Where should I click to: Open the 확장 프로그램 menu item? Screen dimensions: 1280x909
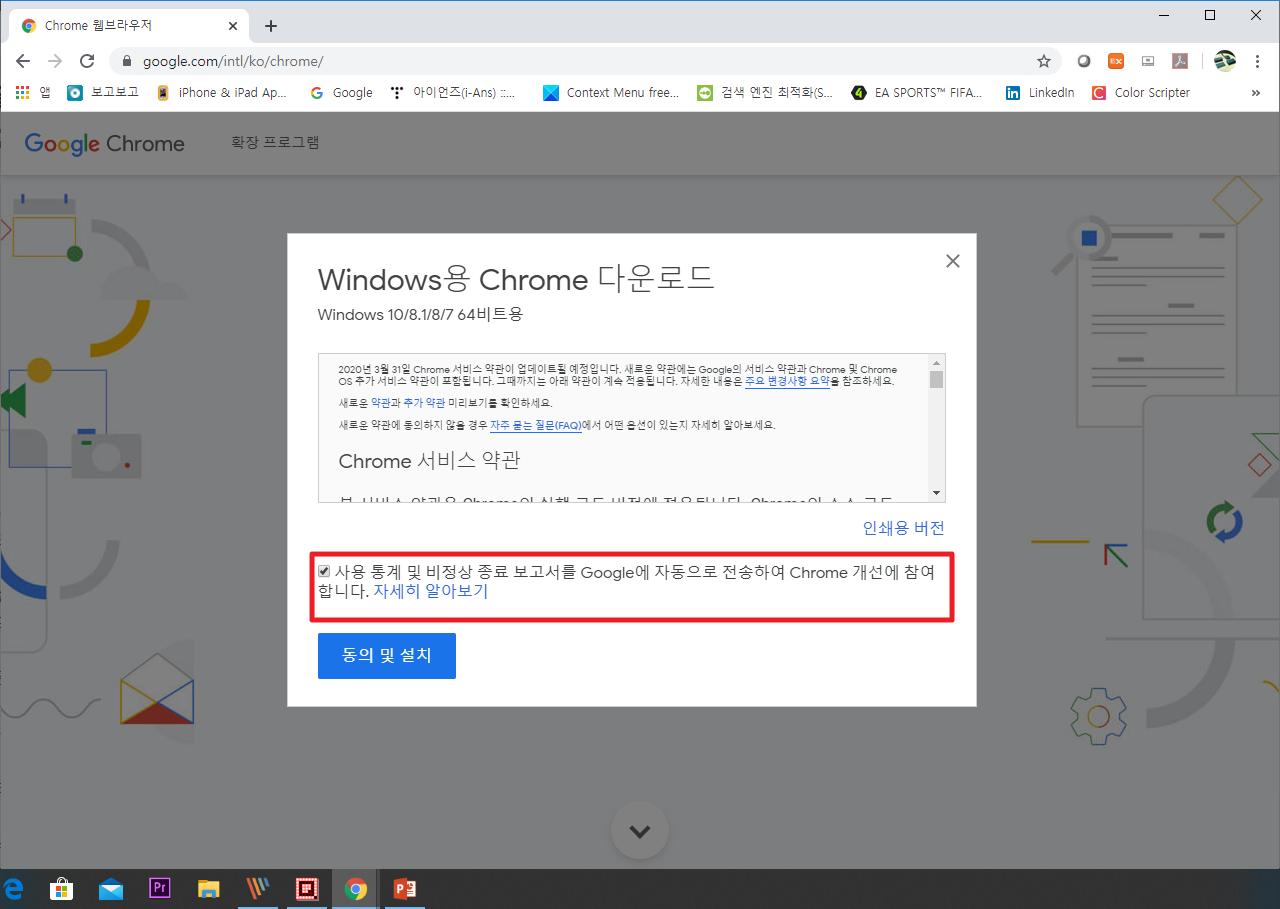(x=275, y=143)
